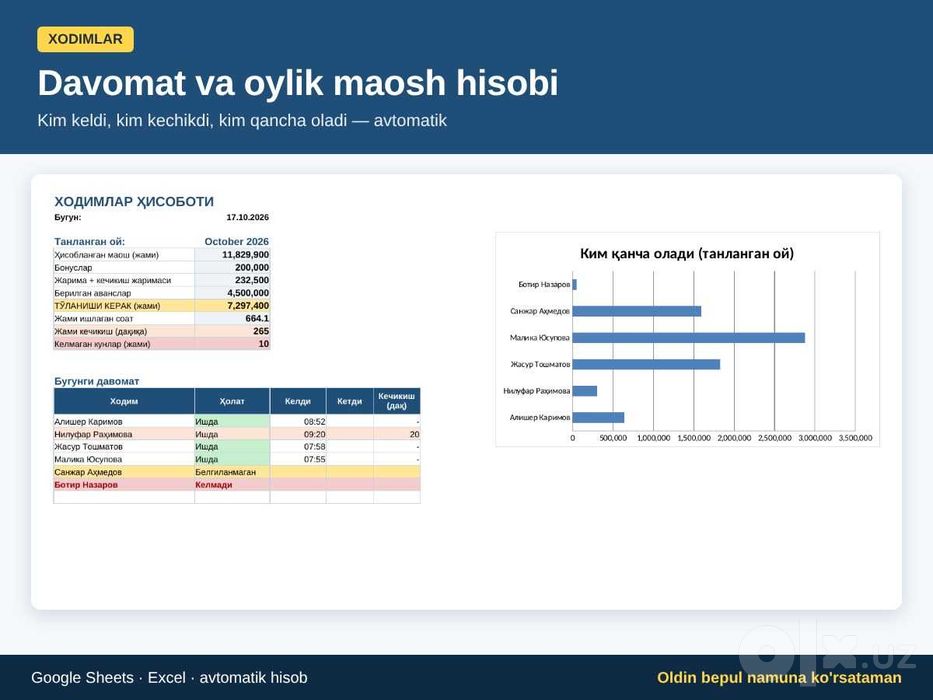Click the Жарима + кечикиш жаримаси label
Screen dimensions: 933x700
(112, 280)
